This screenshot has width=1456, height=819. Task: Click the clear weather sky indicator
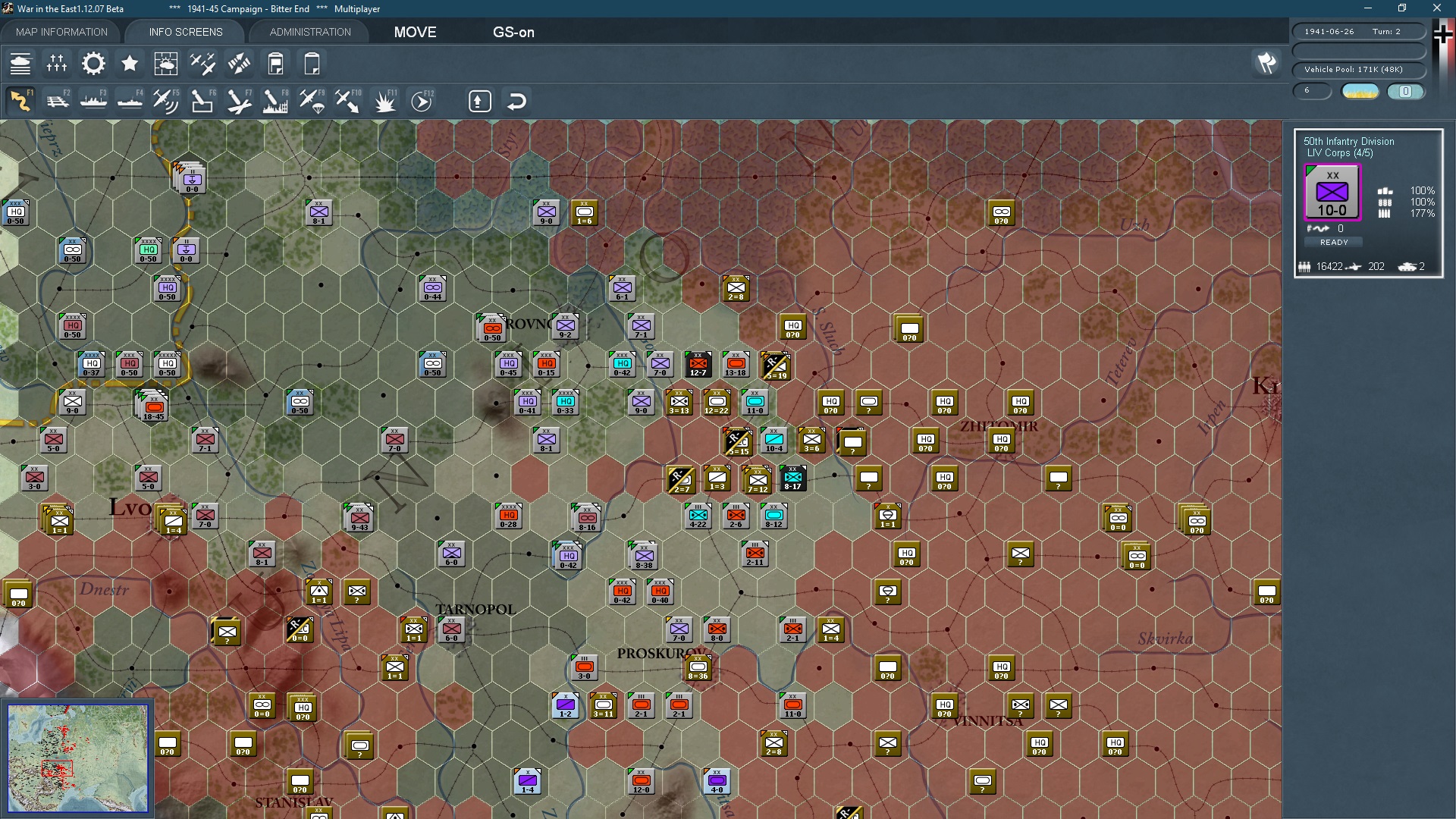1360,91
